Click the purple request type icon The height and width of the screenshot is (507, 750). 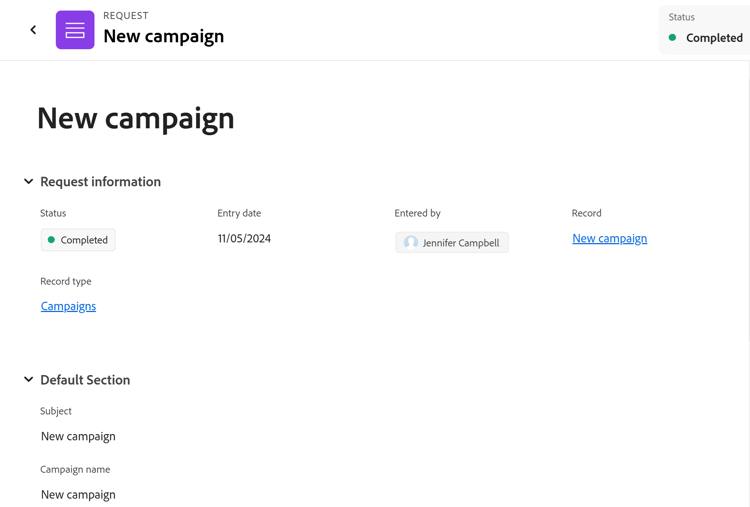(x=75, y=30)
